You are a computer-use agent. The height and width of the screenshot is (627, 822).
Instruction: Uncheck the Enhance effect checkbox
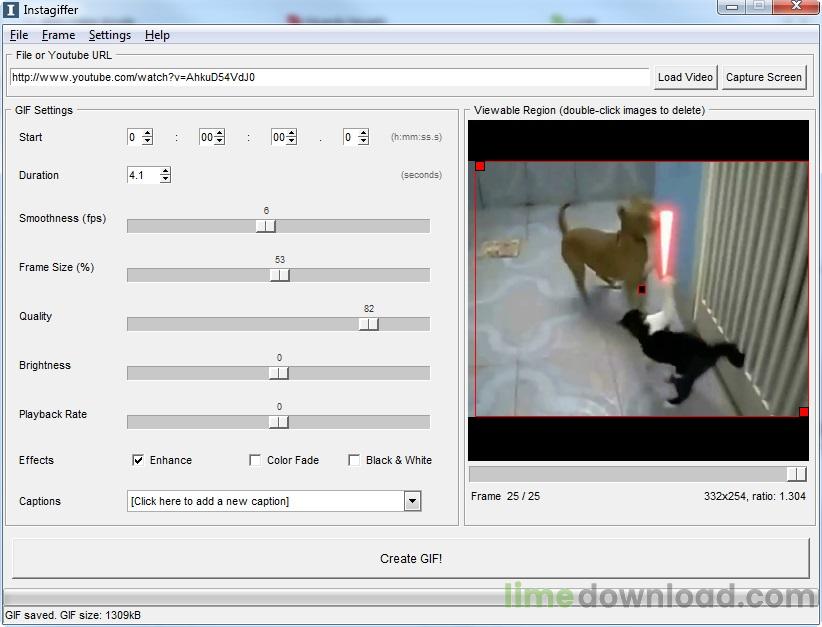pos(138,460)
